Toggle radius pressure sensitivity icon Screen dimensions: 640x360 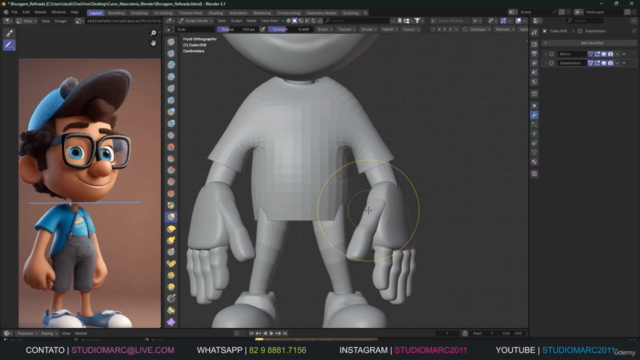[x=263, y=29]
